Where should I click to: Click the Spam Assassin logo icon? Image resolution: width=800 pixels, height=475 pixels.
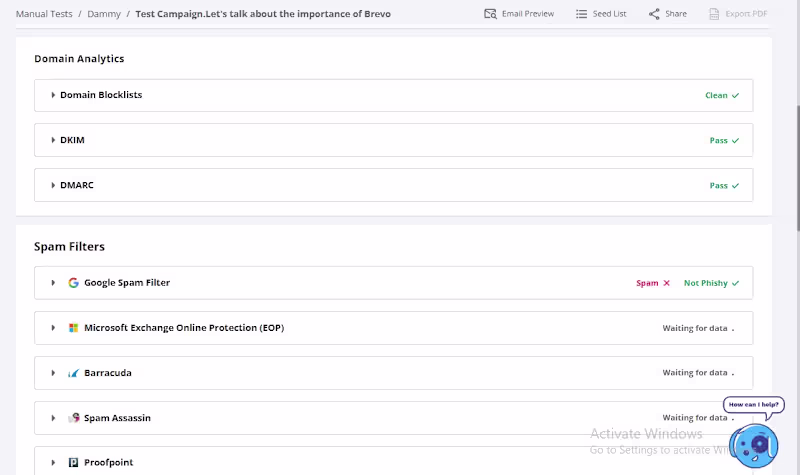[x=73, y=418]
